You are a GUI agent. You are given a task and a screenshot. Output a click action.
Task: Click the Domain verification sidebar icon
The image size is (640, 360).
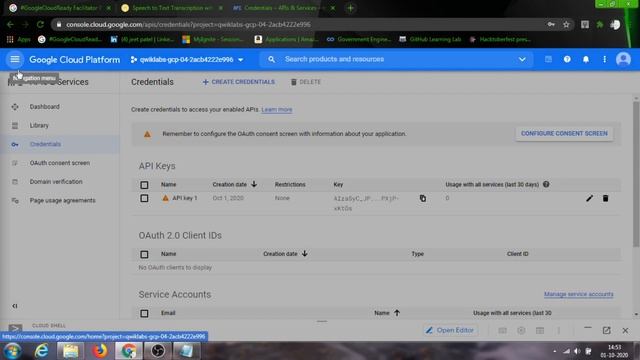(x=15, y=182)
